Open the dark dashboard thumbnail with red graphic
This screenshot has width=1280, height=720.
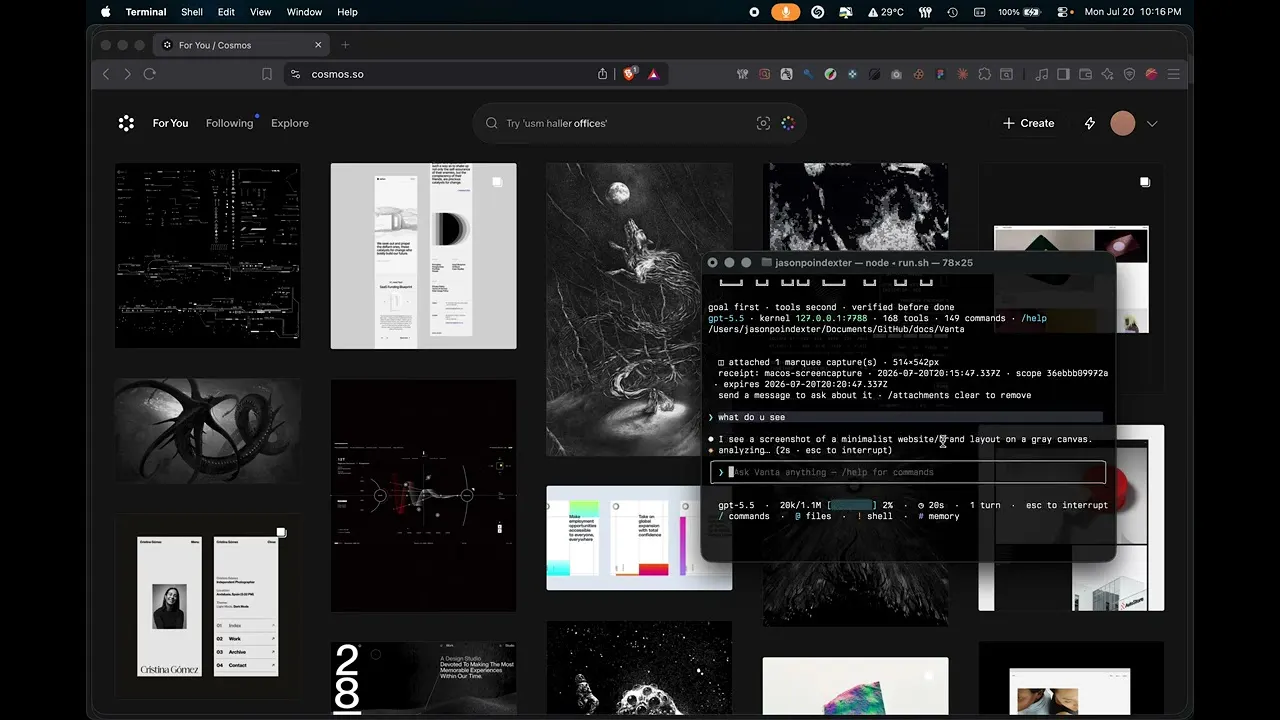click(423, 495)
